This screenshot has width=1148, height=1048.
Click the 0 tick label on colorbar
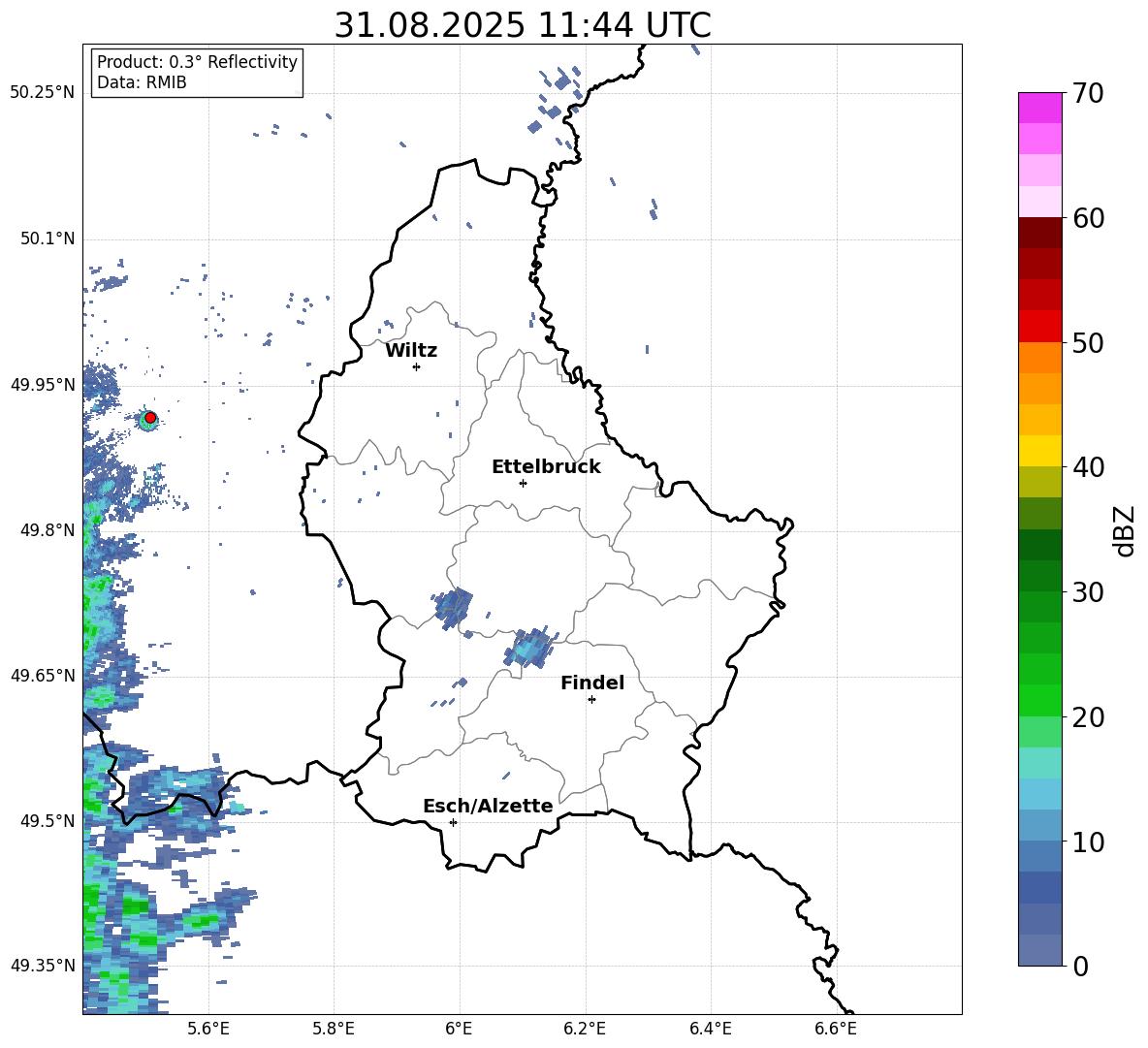click(x=1081, y=966)
